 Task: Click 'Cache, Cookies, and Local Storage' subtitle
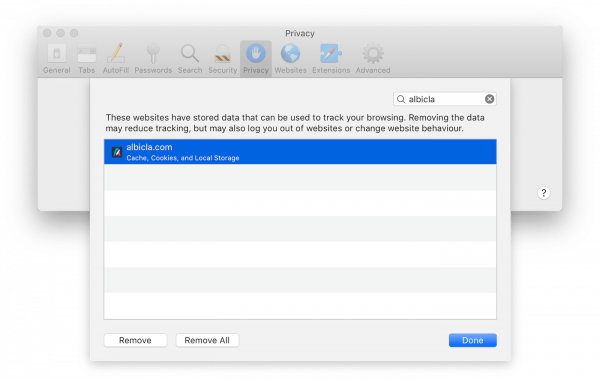pyautogui.click(x=183, y=158)
